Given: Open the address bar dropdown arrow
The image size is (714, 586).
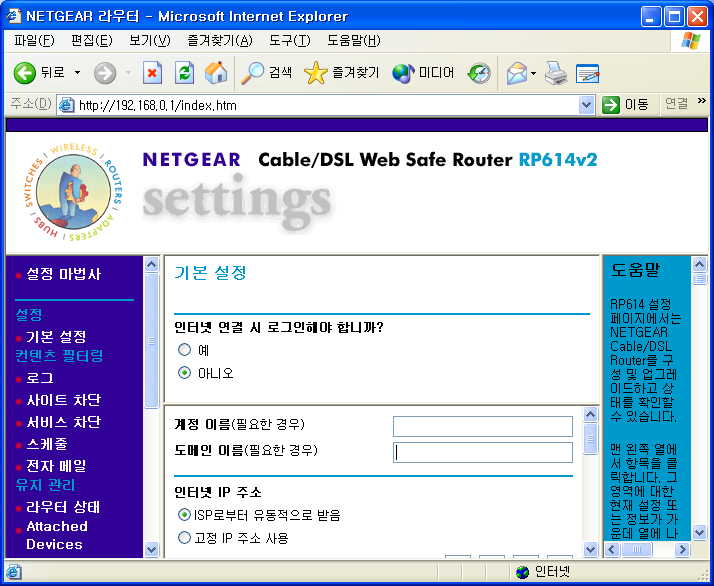Looking at the screenshot, I should coord(586,105).
